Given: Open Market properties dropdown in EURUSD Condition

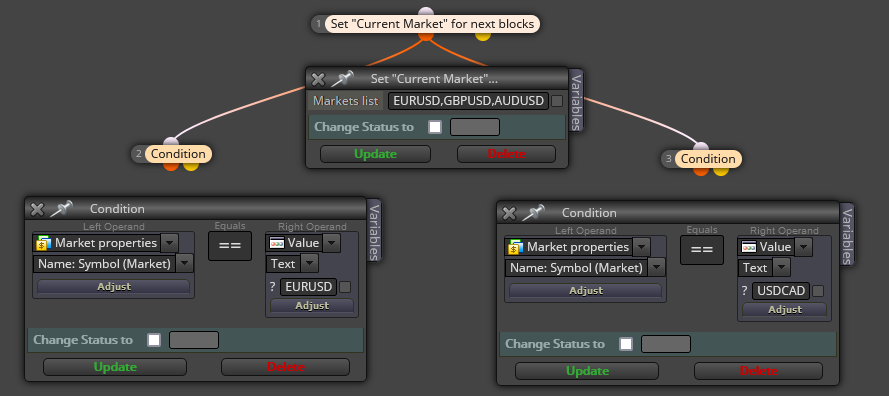Looking at the screenshot, I should pyautogui.click(x=170, y=243).
